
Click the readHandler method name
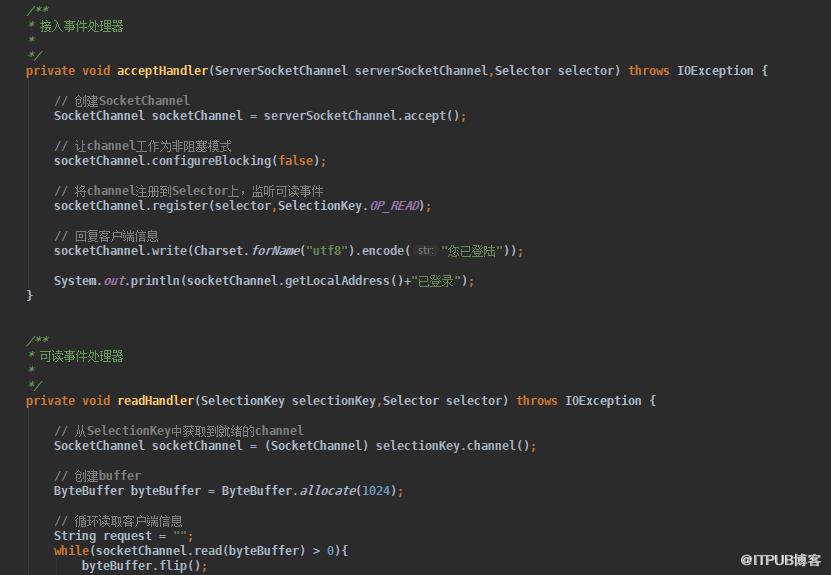tap(155, 401)
